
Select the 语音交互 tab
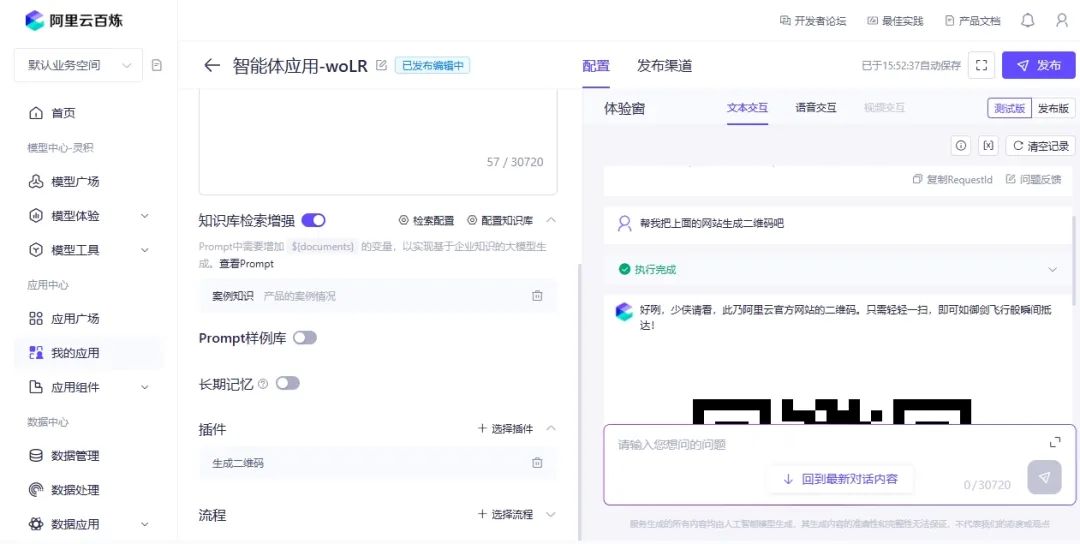point(816,108)
